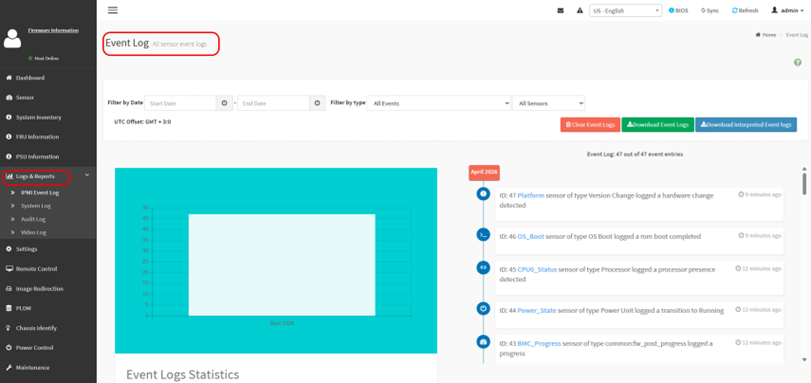This screenshot has height=383, width=811.
Task: Focus the Start Date input field
Action: 180,103
